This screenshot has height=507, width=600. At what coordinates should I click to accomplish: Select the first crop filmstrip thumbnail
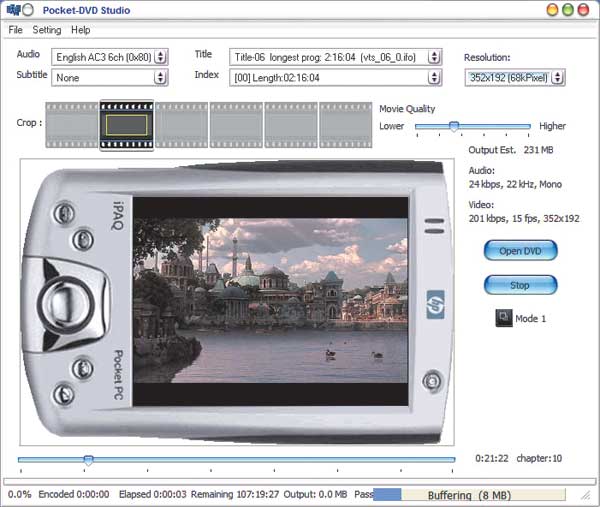click(x=72, y=125)
